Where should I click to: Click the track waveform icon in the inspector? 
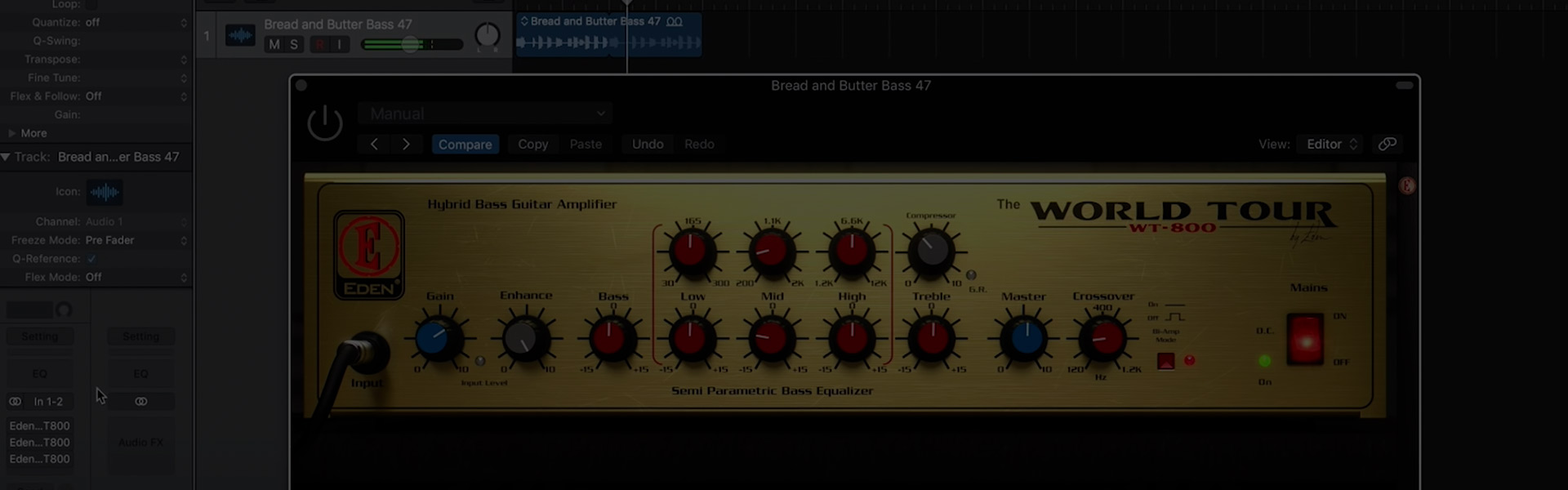click(x=105, y=192)
